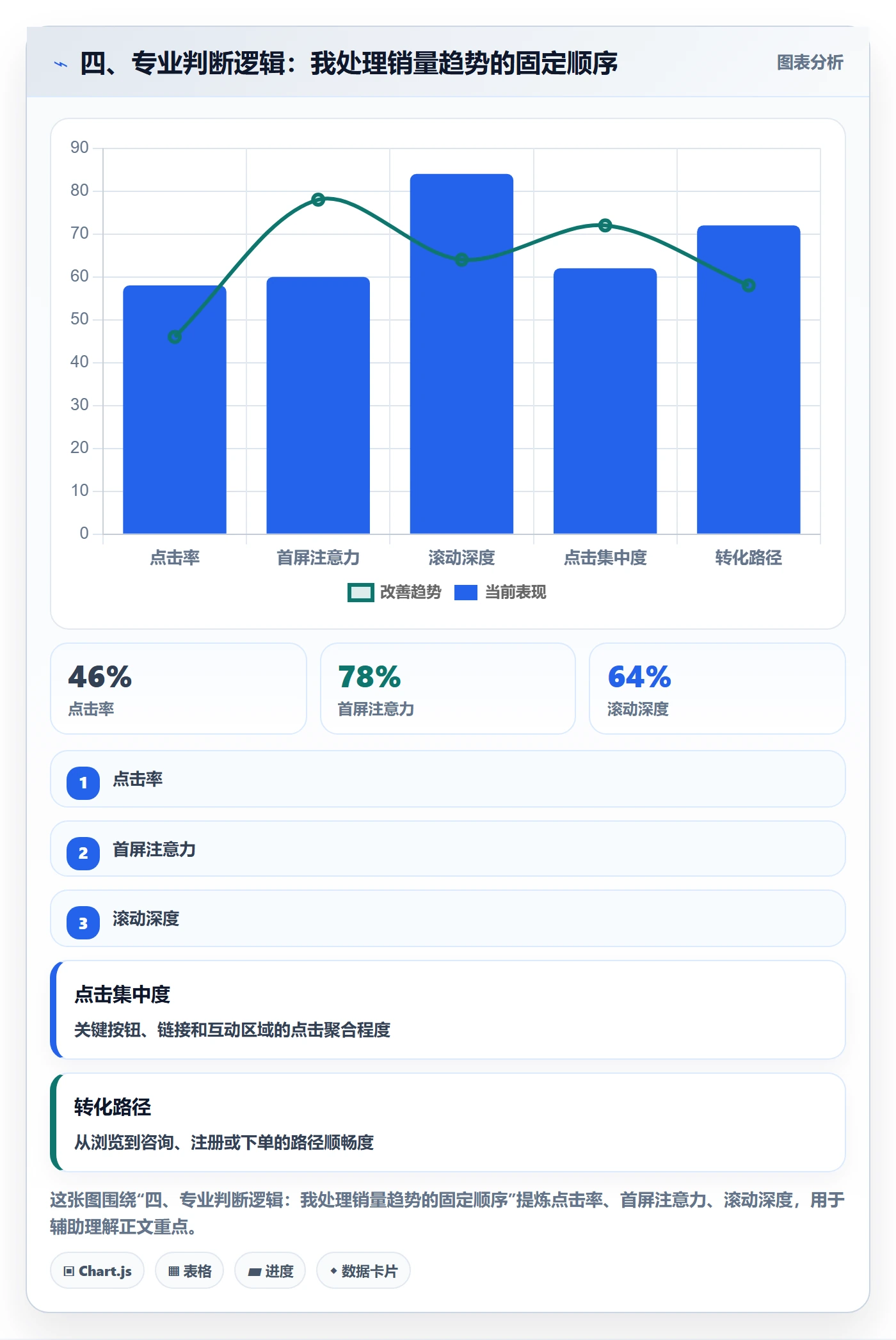Image resolution: width=896 pixels, height=1340 pixels.
Task: Click the trend line point above 首屏注意力
Action: (318, 200)
